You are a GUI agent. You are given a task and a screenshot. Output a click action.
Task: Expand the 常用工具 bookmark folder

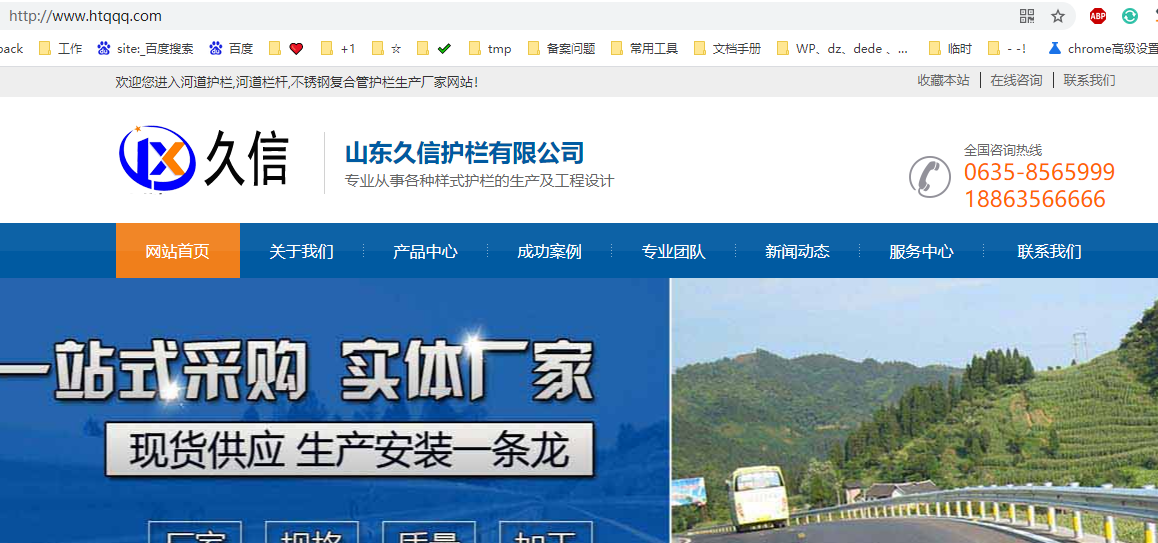(644, 48)
